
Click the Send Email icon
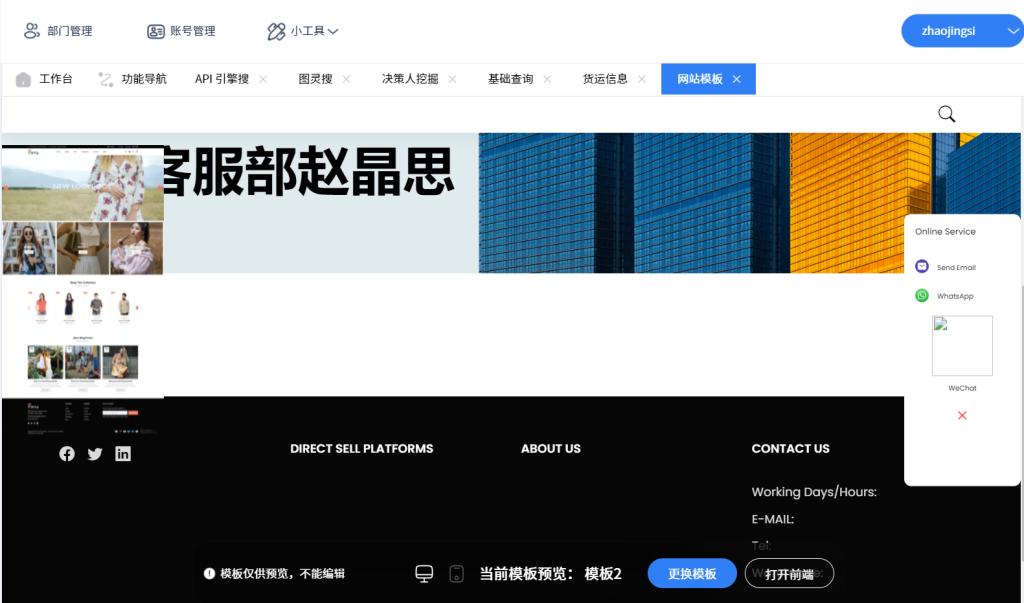(922, 267)
